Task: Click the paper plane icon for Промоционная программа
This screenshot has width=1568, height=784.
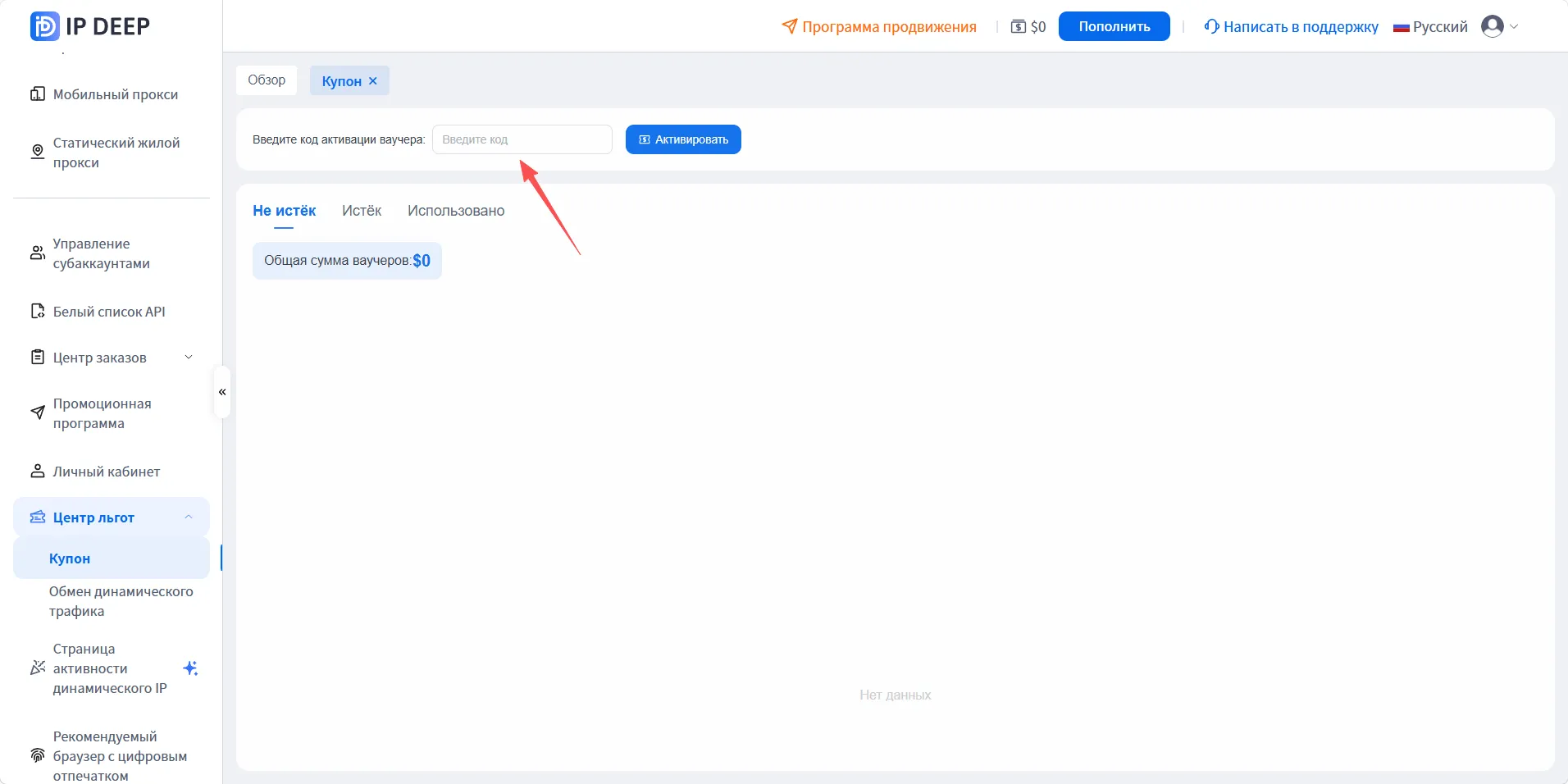Action: click(x=38, y=413)
